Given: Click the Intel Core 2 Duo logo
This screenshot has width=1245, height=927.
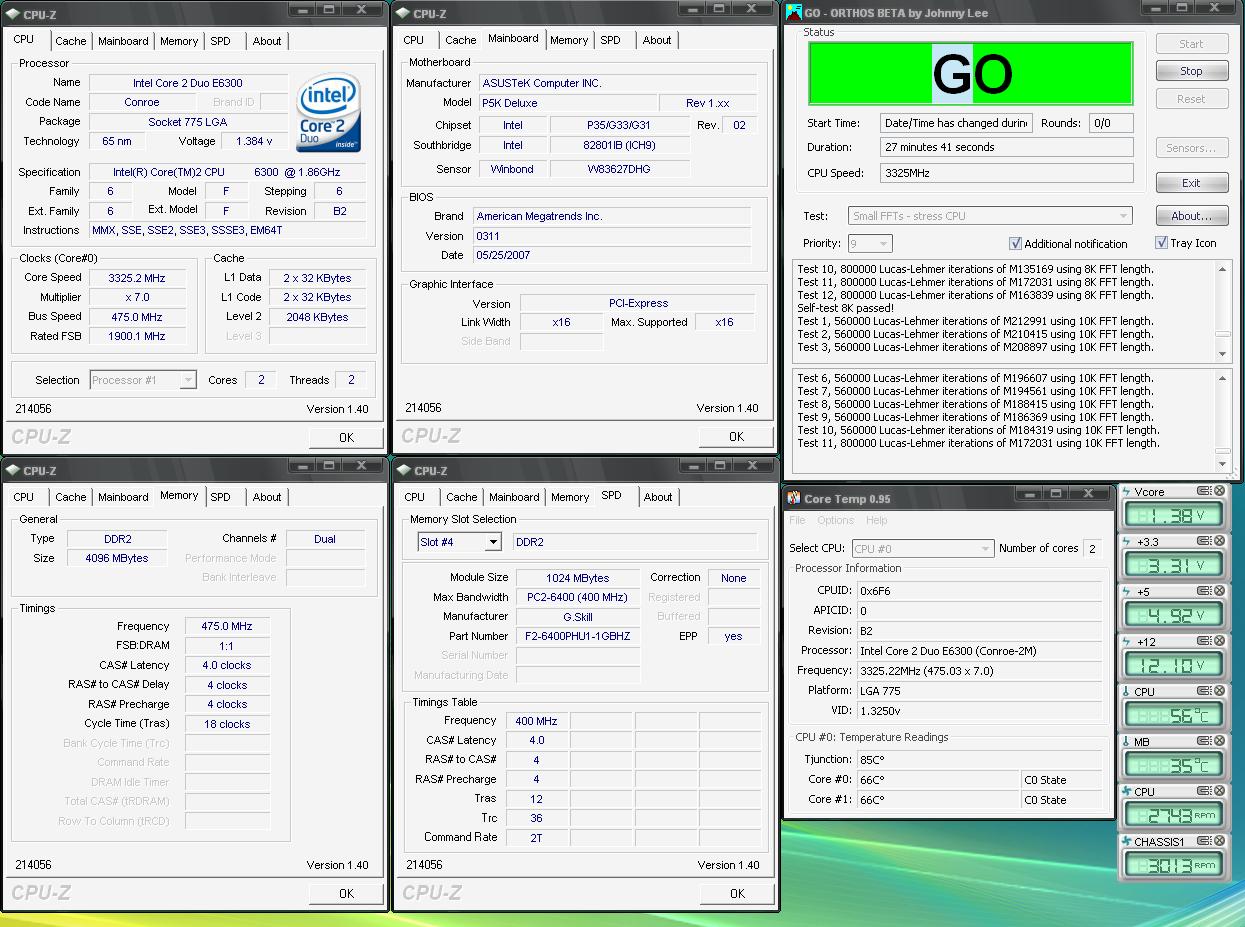Looking at the screenshot, I should (x=329, y=112).
